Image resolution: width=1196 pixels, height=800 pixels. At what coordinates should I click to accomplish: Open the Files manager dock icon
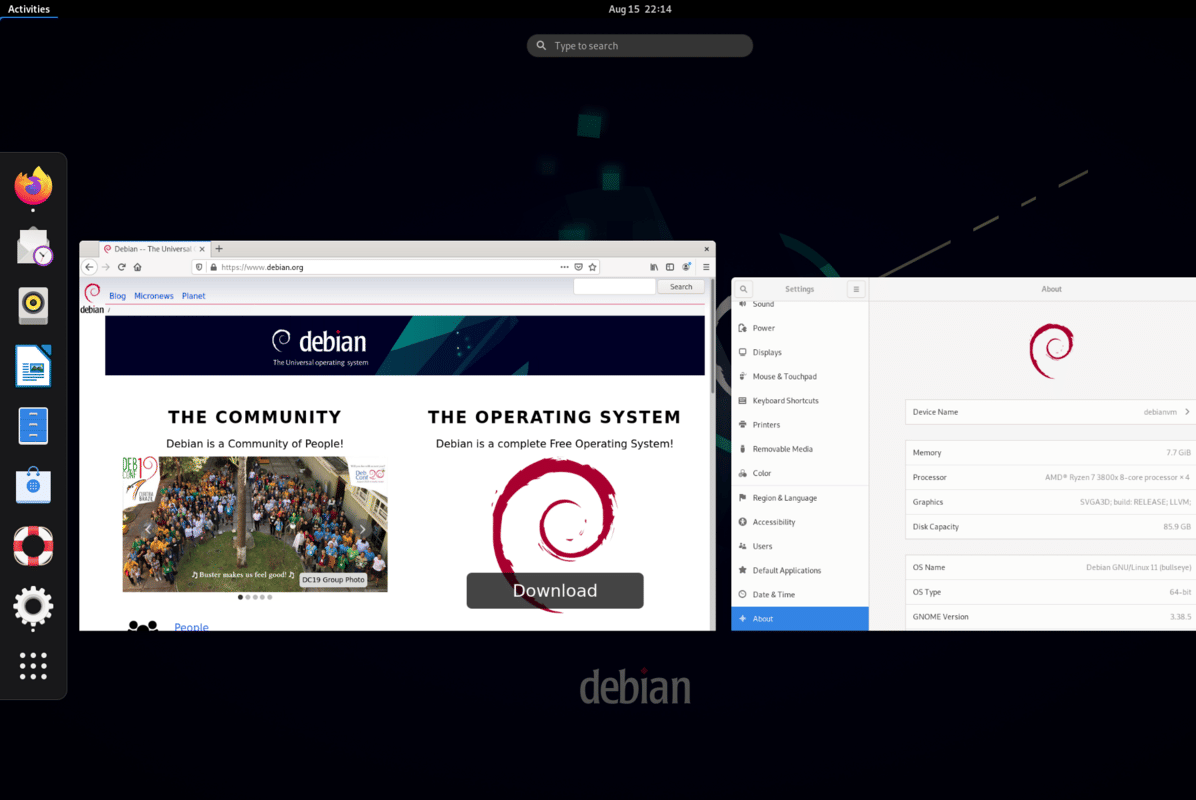pyautogui.click(x=33, y=426)
